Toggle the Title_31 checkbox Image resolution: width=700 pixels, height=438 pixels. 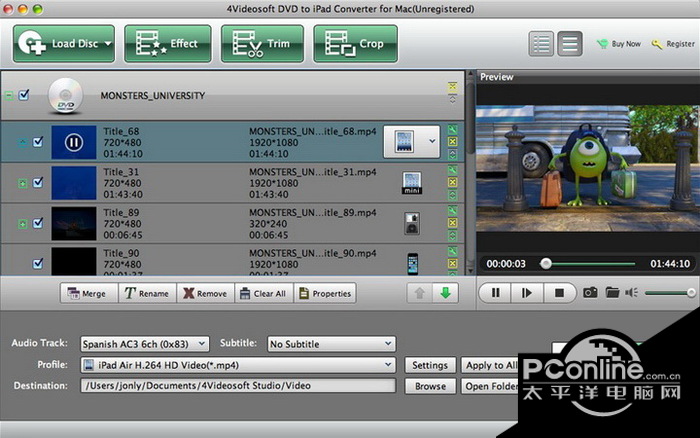click(x=38, y=183)
